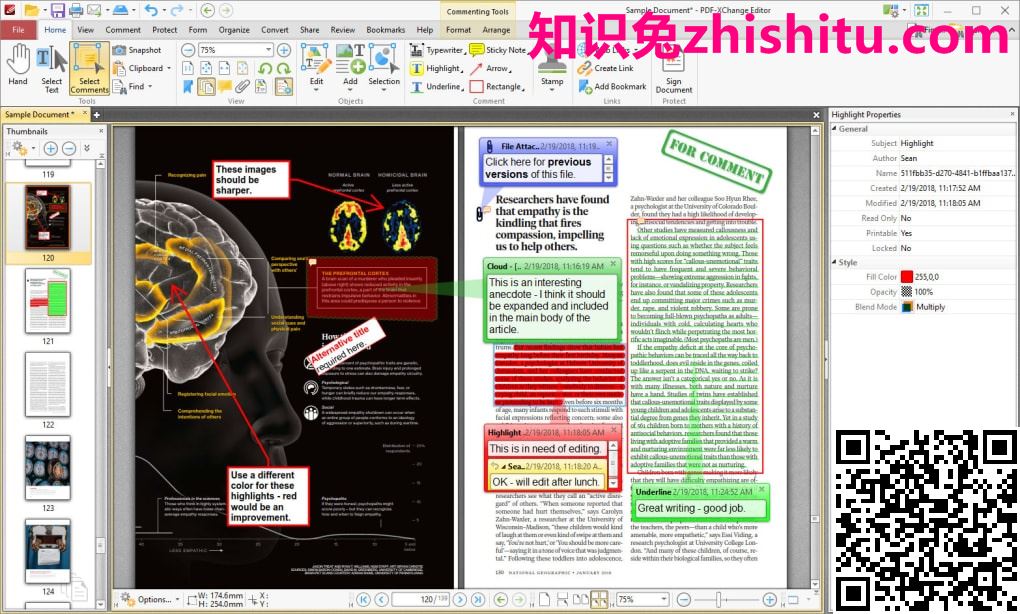Save the document with the floppy icon

pyautogui.click(x=57, y=10)
